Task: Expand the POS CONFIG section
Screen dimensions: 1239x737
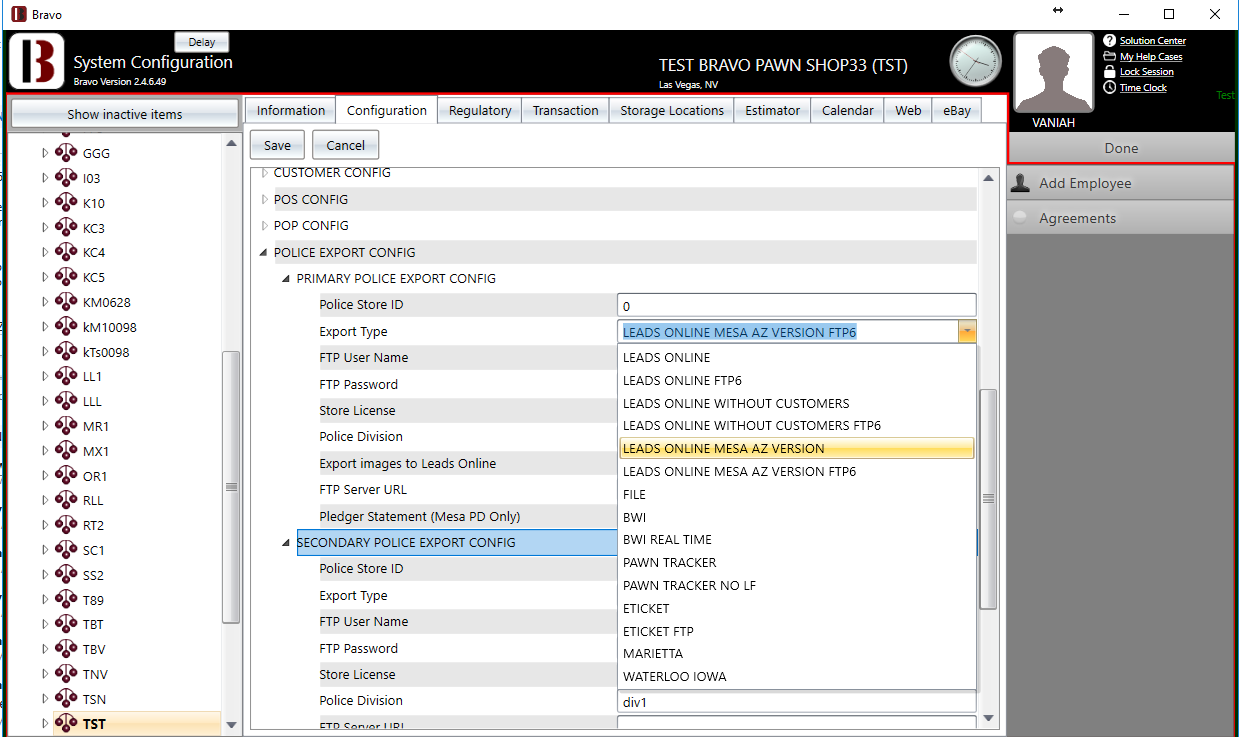Action: (x=264, y=199)
